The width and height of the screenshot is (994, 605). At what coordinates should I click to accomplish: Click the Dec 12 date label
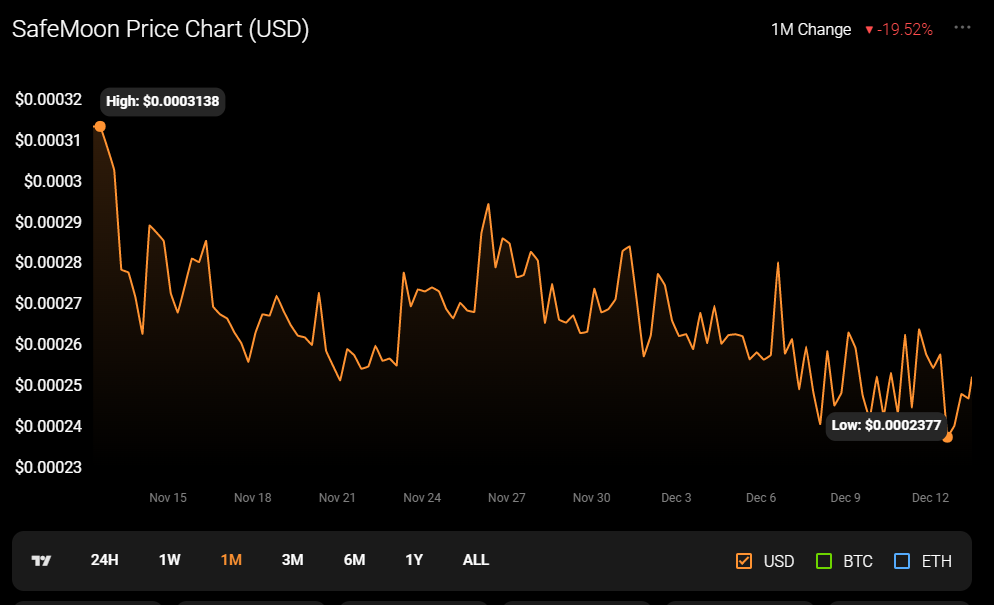930,498
